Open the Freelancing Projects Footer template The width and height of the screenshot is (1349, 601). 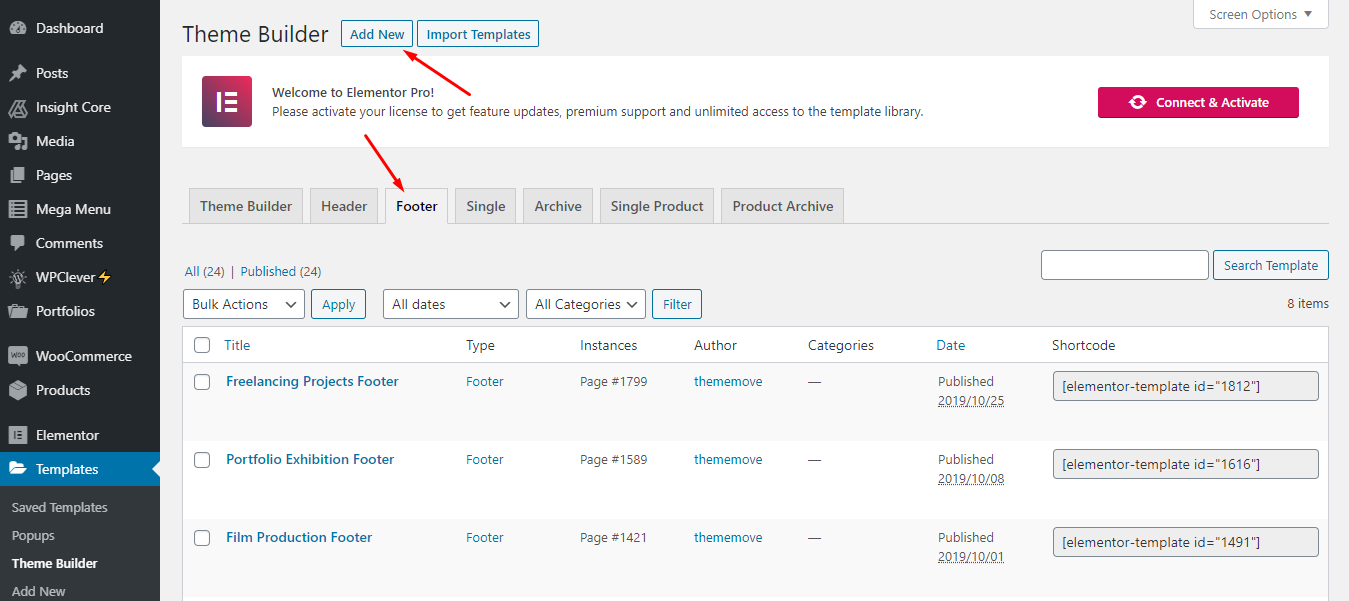(x=312, y=381)
